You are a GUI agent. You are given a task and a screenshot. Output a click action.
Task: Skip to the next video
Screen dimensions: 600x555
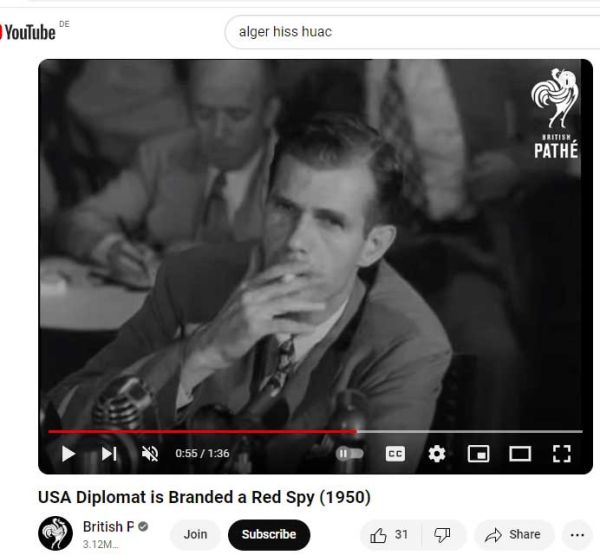109,454
